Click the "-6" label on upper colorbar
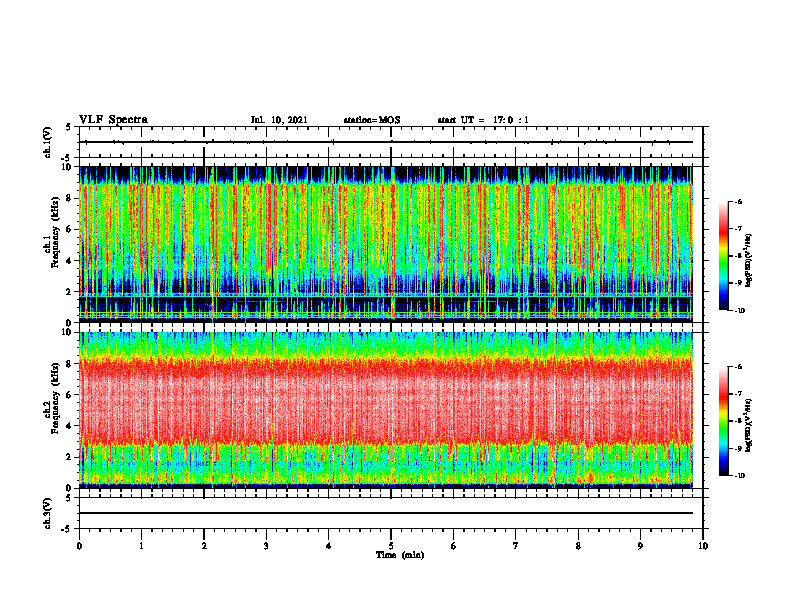Screen dimensions: 792x612 [738, 202]
